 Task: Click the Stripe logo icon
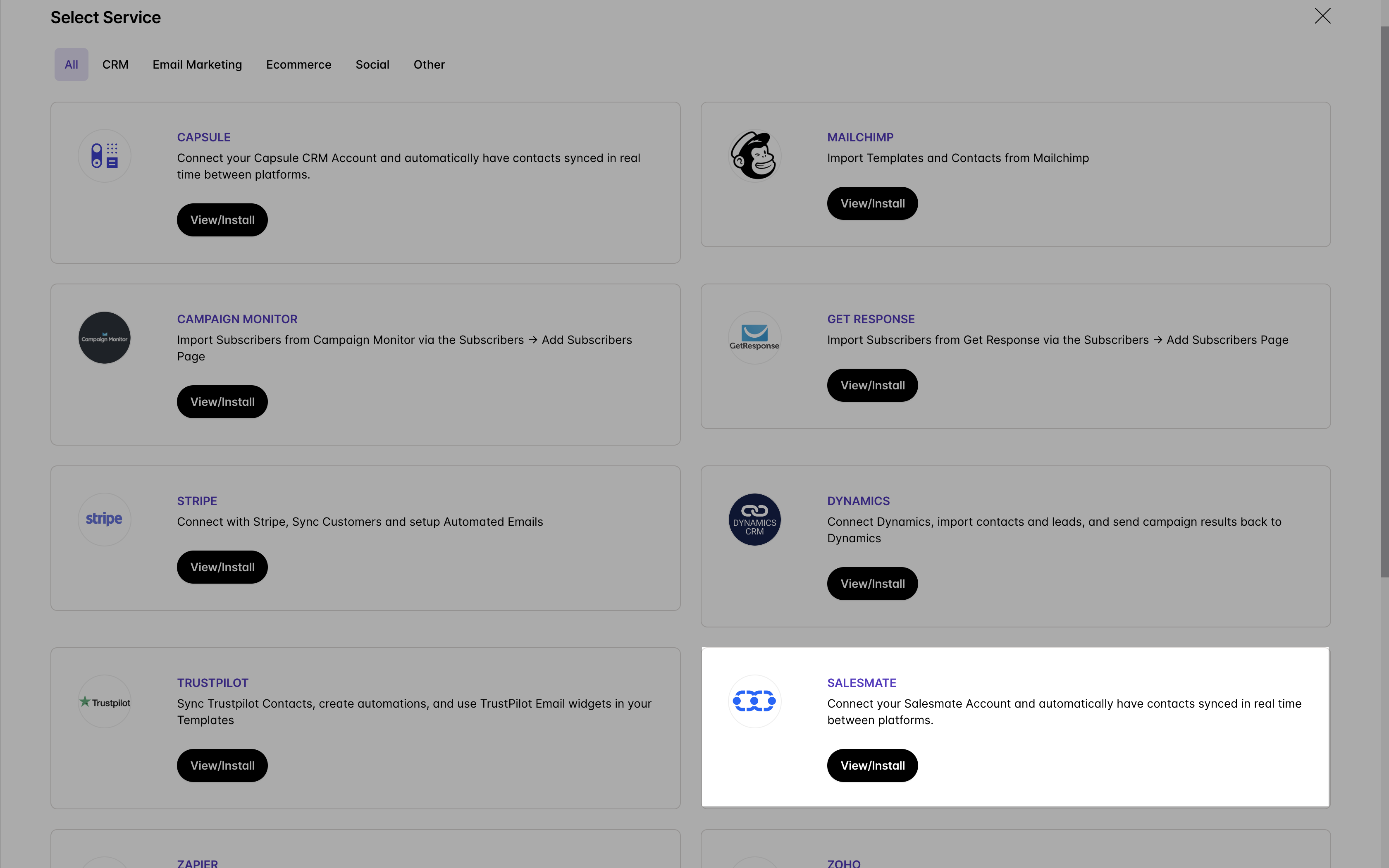pos(105,519)
